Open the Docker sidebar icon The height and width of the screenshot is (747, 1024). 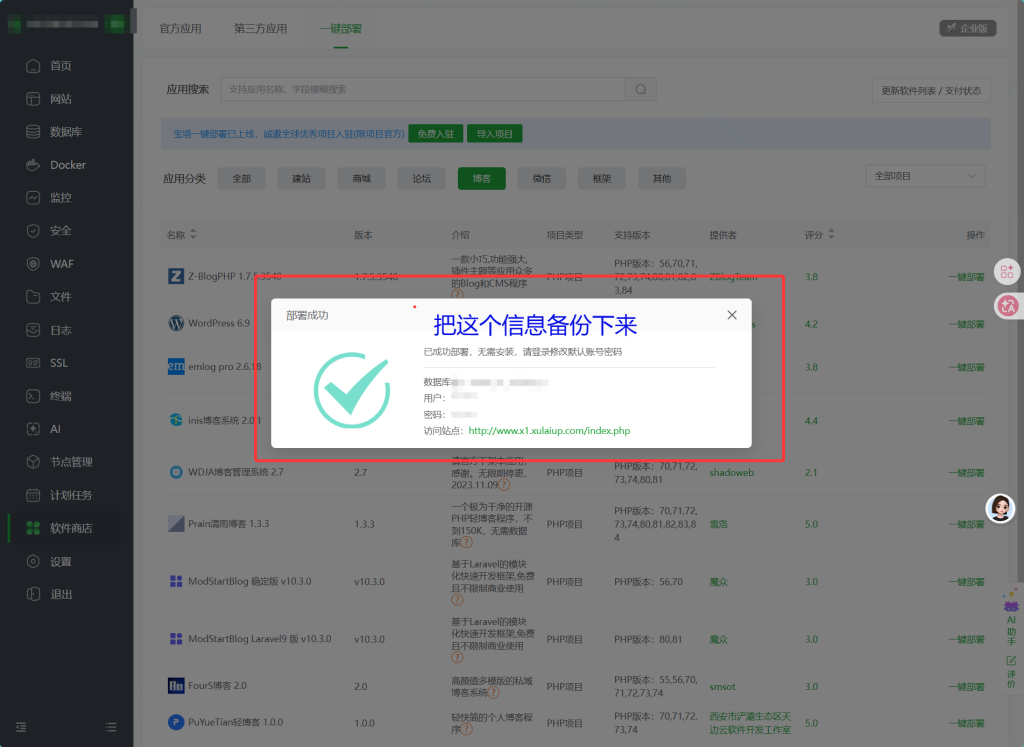[x=33, y=165]
